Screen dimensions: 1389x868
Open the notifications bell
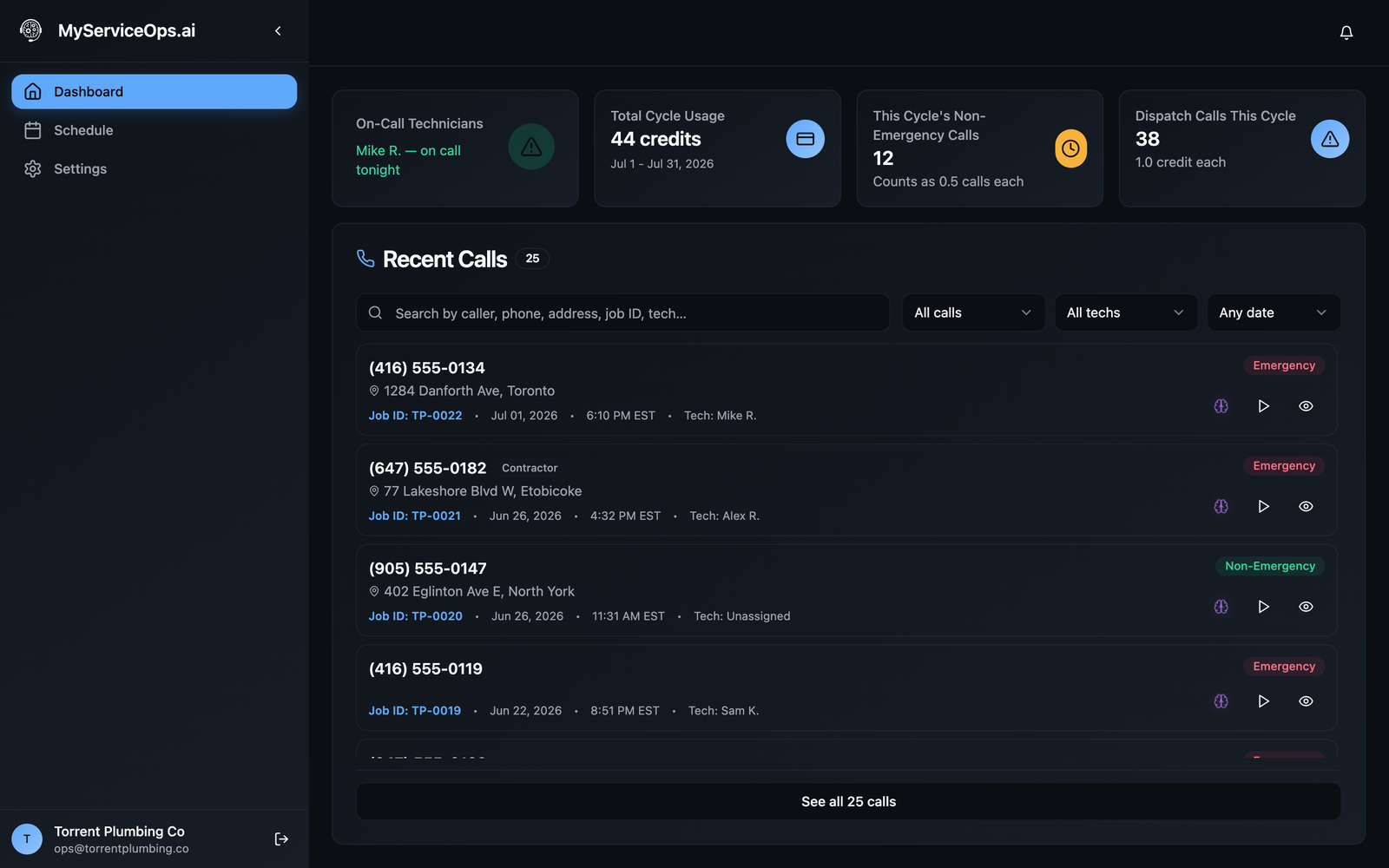pyautogui.click(x=1346, y=32)
